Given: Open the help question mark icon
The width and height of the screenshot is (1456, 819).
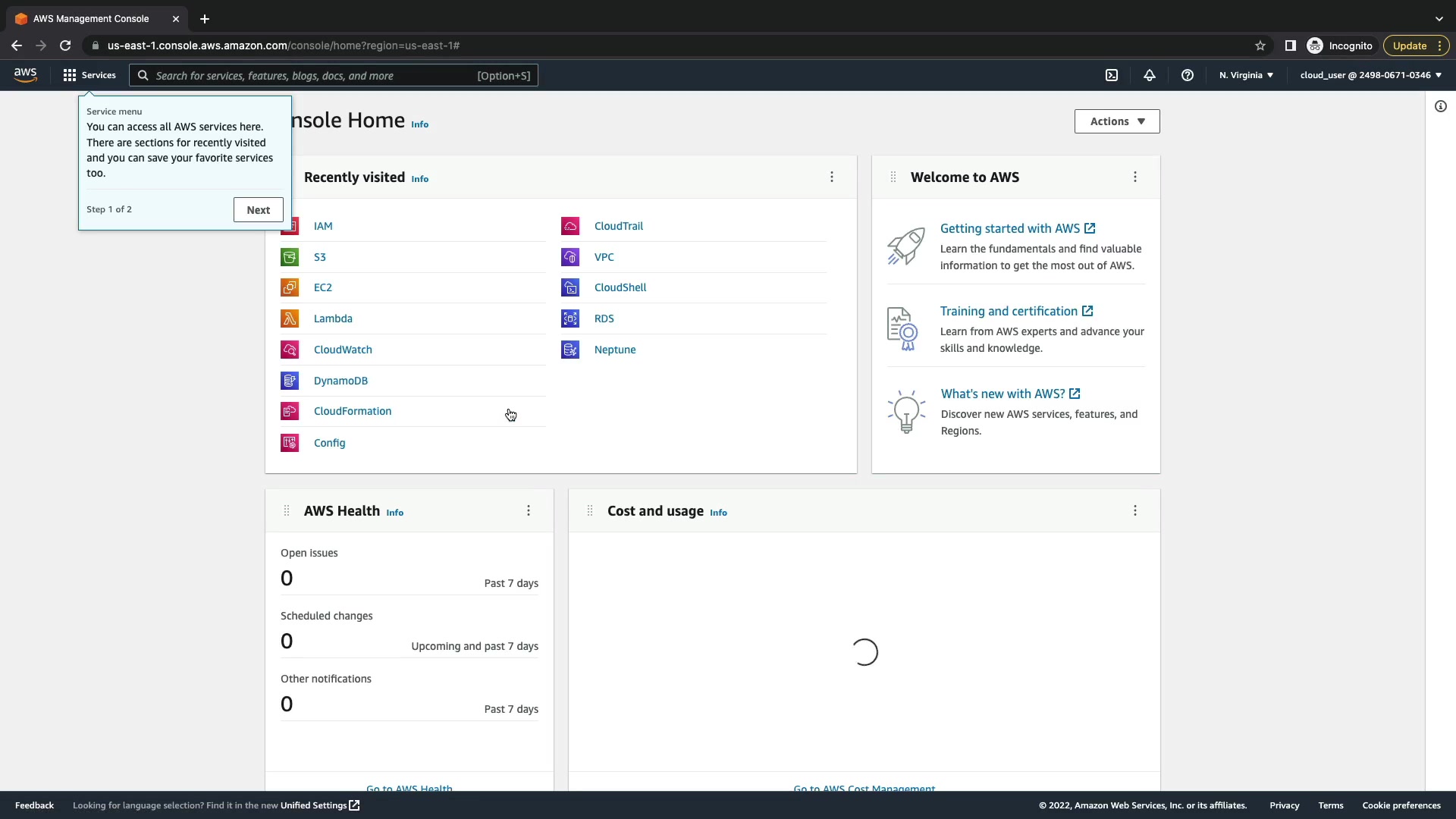Looking at the screenshot, I should 1188,75.
